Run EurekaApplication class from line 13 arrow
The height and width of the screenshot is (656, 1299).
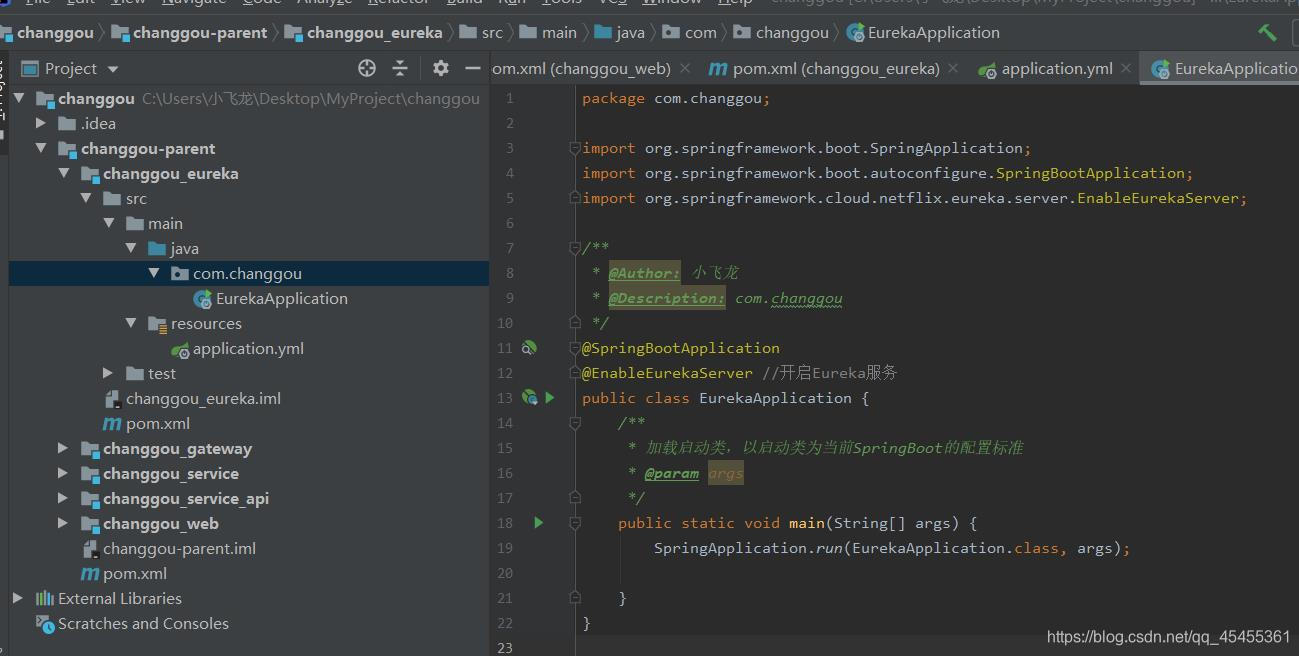pos(549,398)
